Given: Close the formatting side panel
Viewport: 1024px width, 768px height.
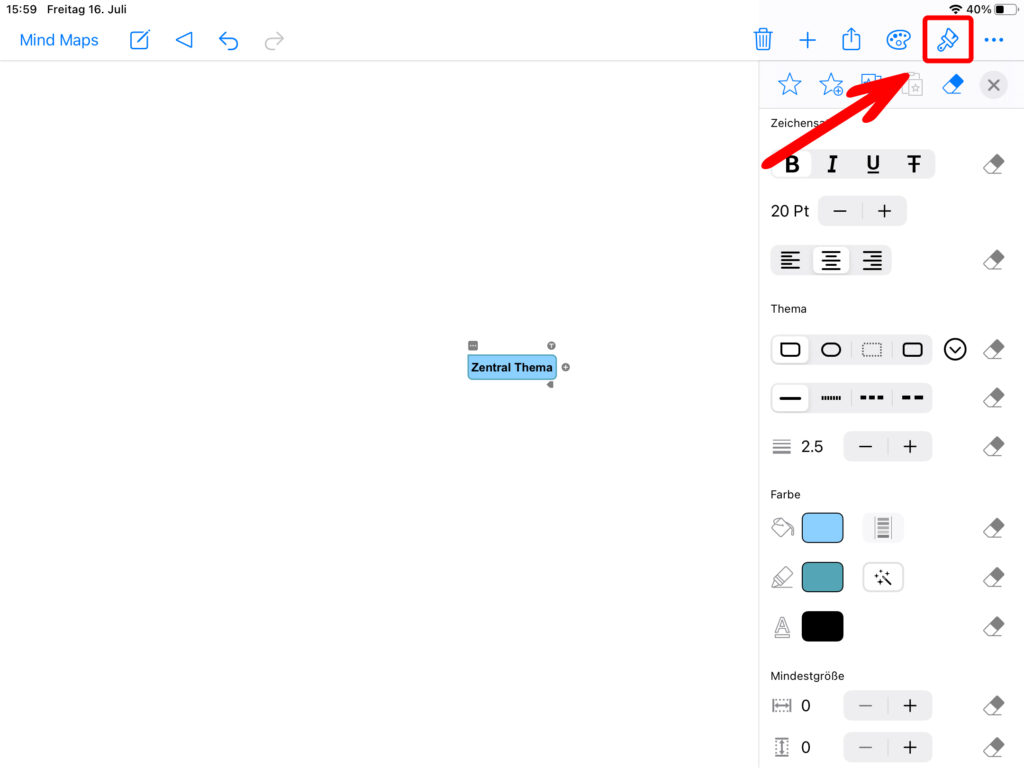Looking at the screenshot, I should point(993,85).
